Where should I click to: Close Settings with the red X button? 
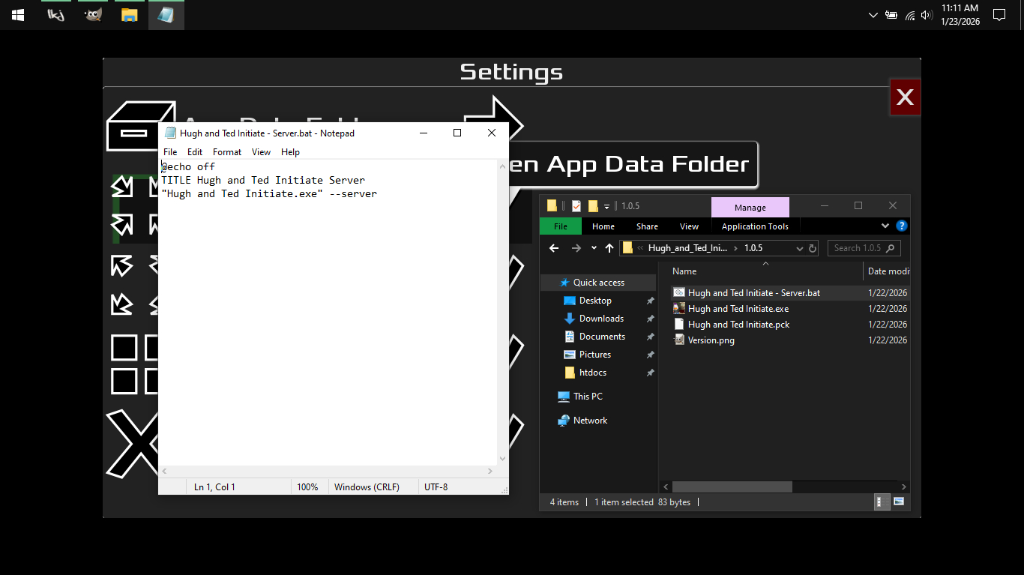click(x=904, y=97)
